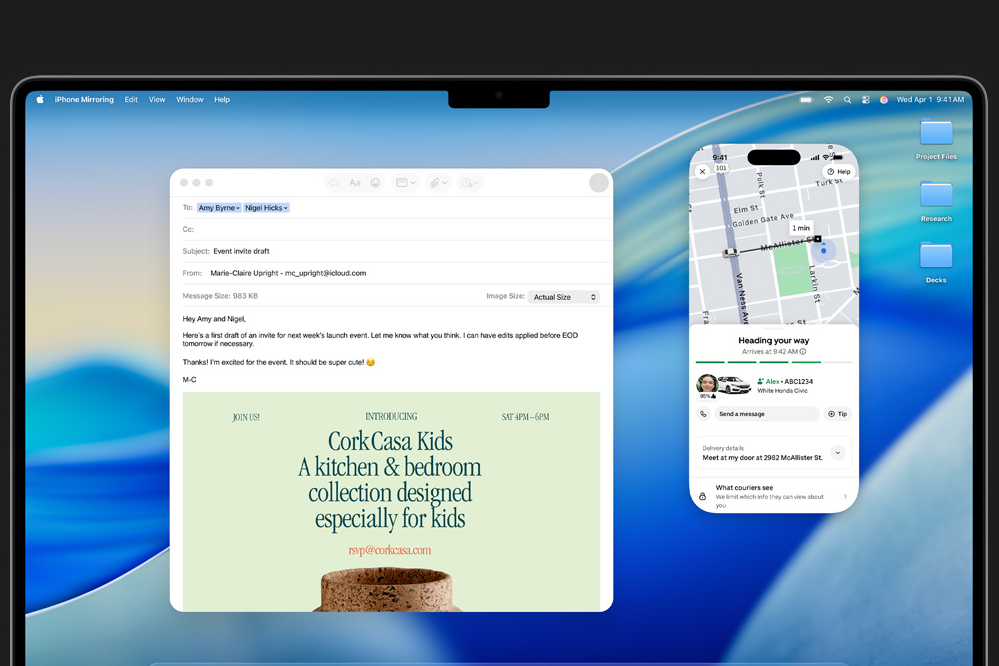The width and height of the screenshot is (999, 666).
Task: Open the emoji picker in Mail toolbar
Action: point(376,183)
